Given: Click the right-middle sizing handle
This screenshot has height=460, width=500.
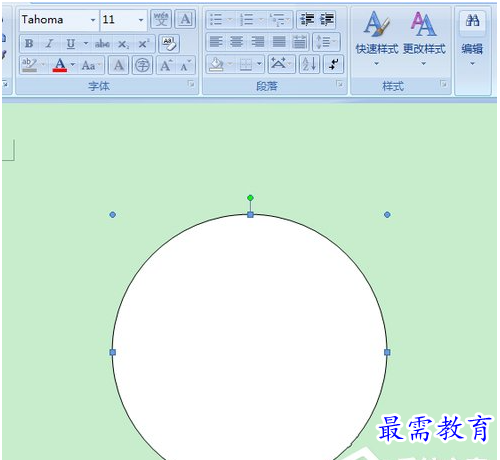Looking at the screenshot, I should pos(387,352).
